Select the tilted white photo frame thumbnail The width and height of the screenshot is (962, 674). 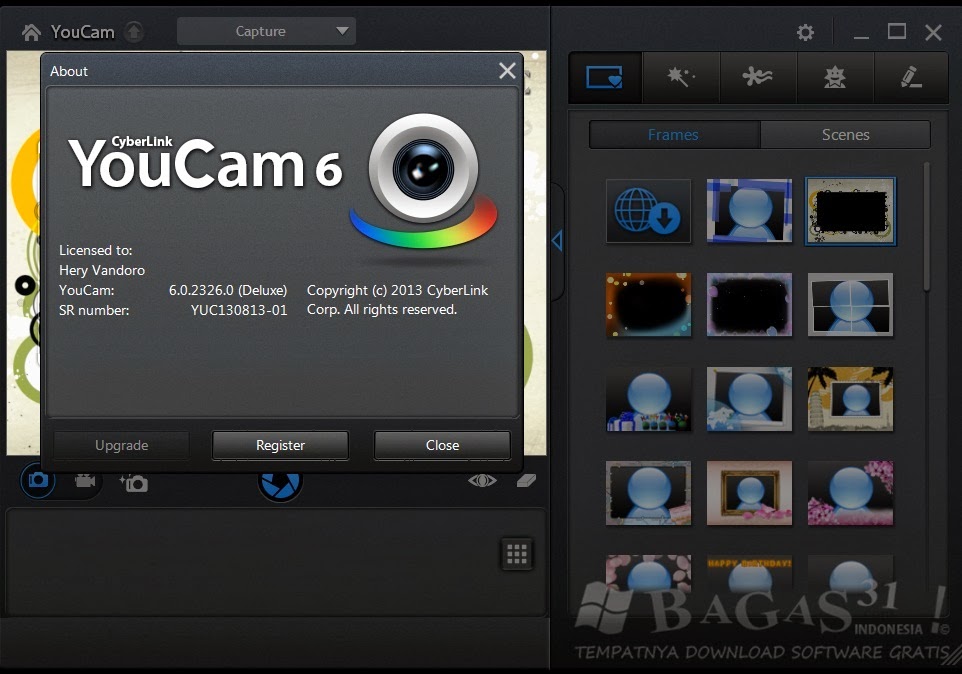[749, 399]
